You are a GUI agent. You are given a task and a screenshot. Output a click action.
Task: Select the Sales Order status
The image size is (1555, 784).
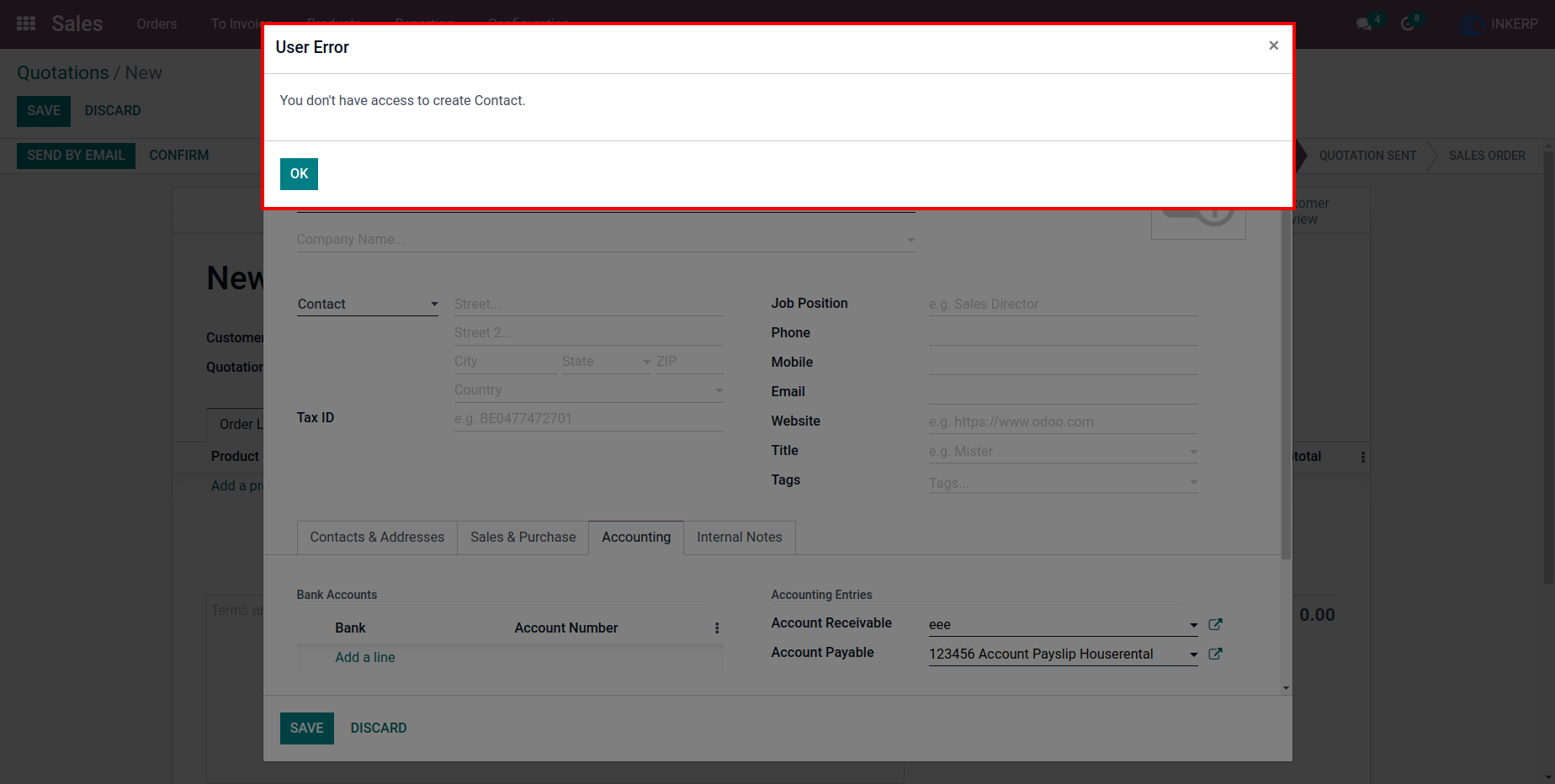1487,156
